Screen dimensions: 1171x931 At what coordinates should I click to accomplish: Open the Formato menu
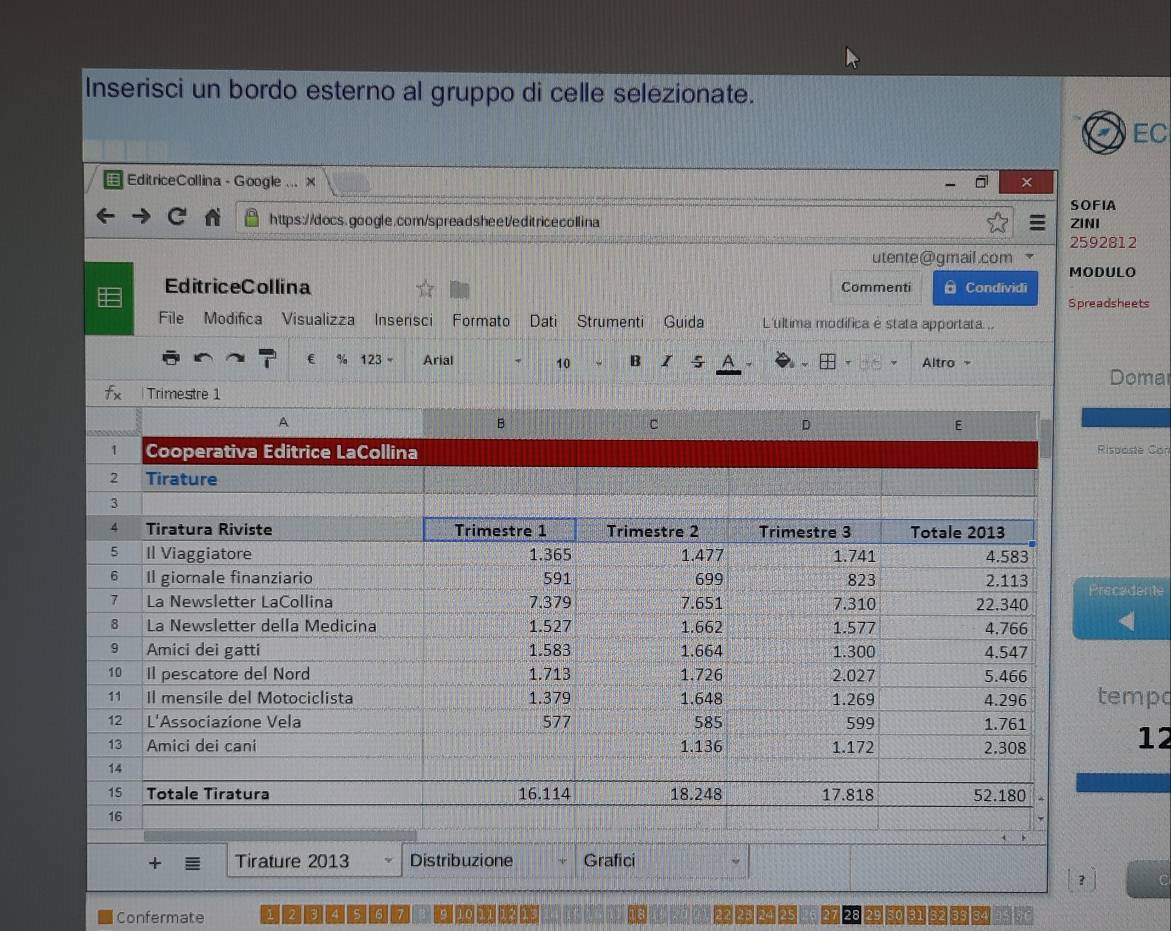[480, 321]
